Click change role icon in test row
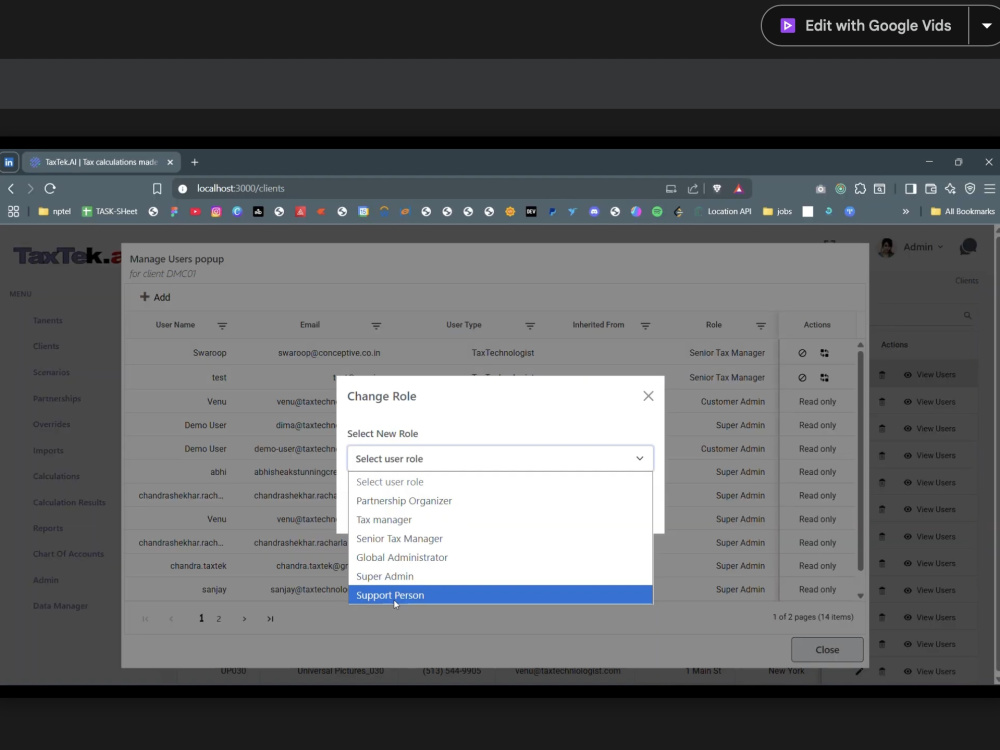Image resolution: width=1000 pixels, height=750 pixels. tap(825, 378)
